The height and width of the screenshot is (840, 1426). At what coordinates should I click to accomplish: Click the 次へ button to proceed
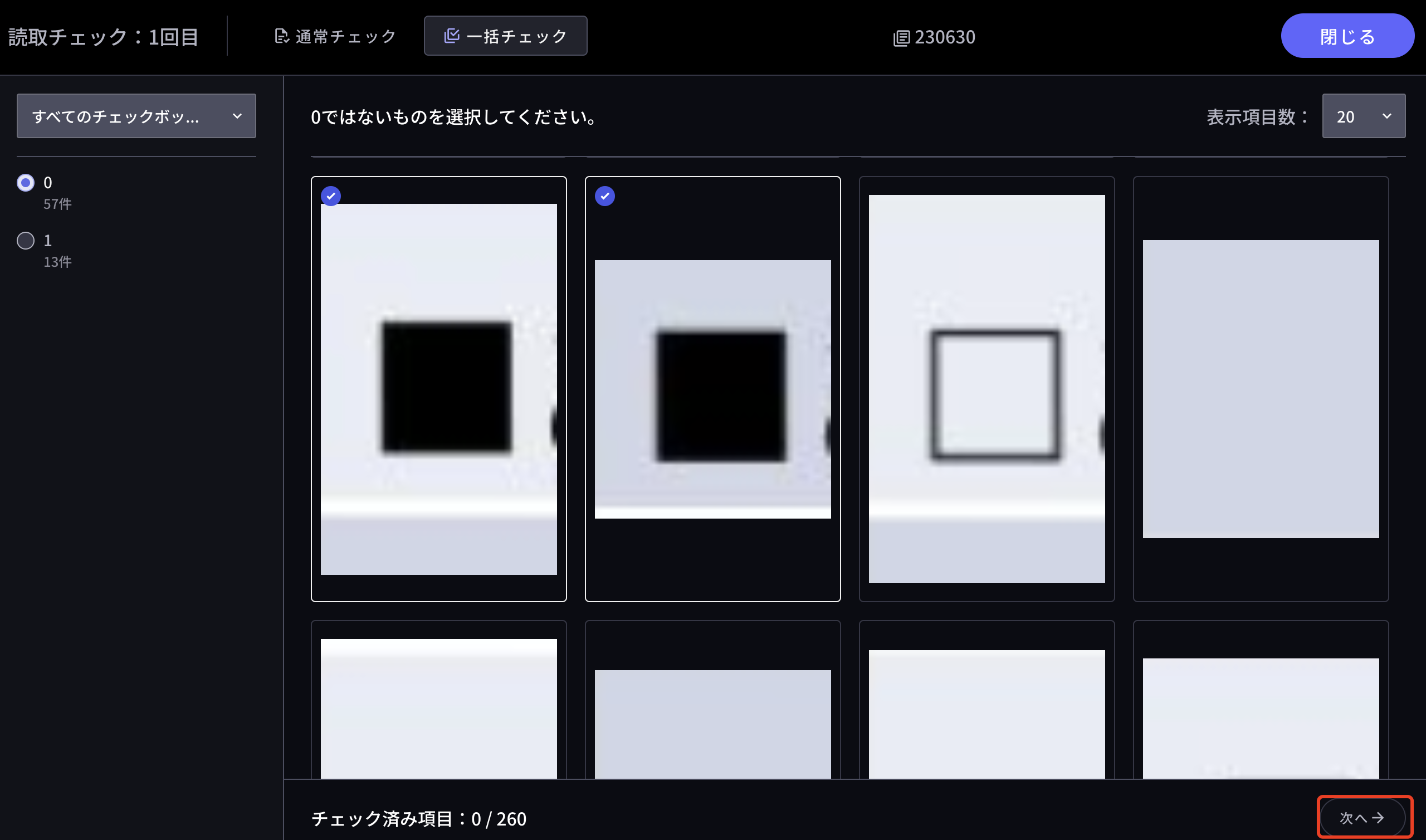(x=1364, y=817)
